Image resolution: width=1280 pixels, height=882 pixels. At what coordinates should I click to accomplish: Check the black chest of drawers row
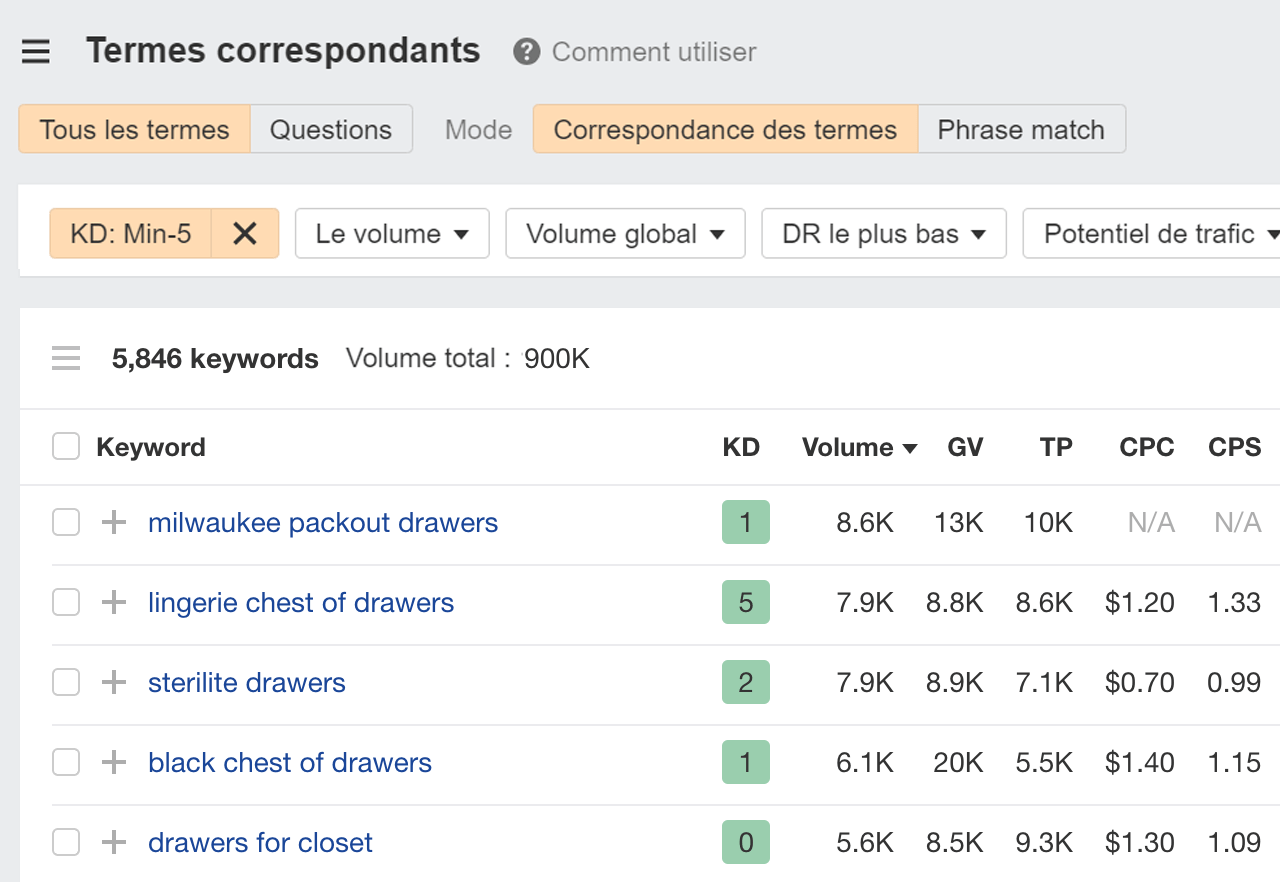click(65, 762)
